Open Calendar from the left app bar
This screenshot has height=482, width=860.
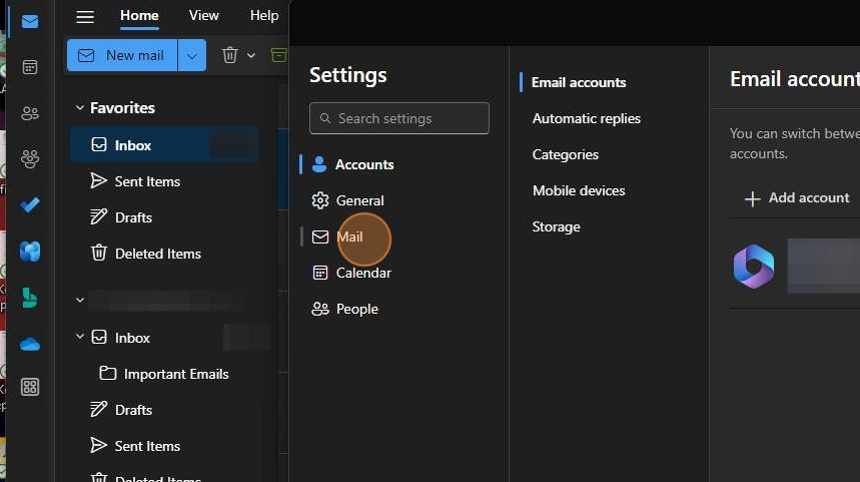tap(30, 67)
